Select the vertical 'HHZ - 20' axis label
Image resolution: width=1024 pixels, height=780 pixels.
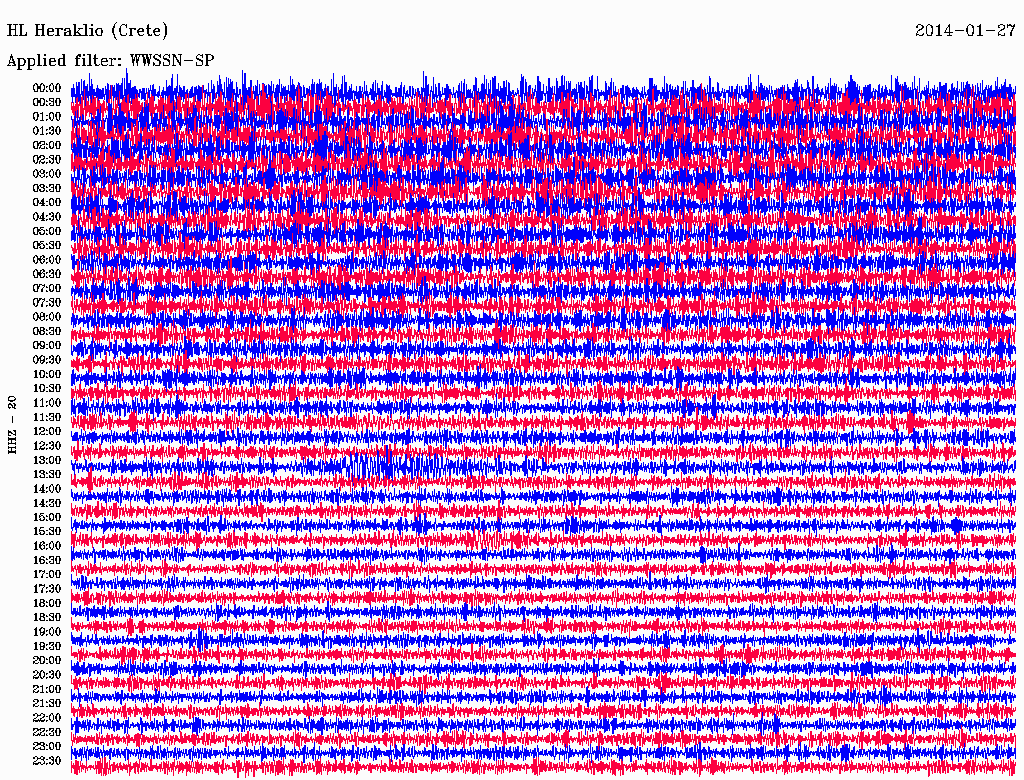(12, 425)
